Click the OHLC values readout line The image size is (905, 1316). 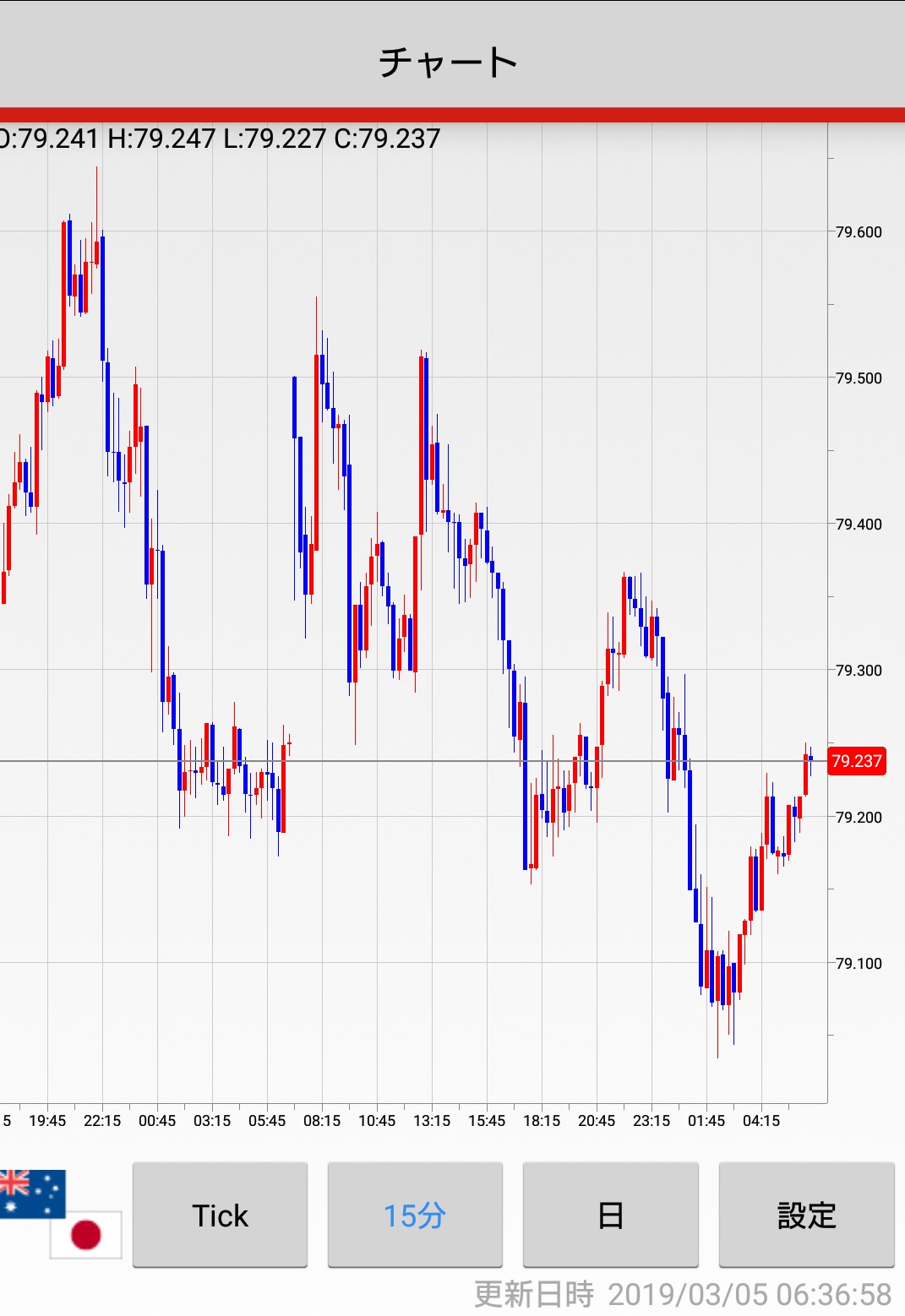tap(220, 139)
